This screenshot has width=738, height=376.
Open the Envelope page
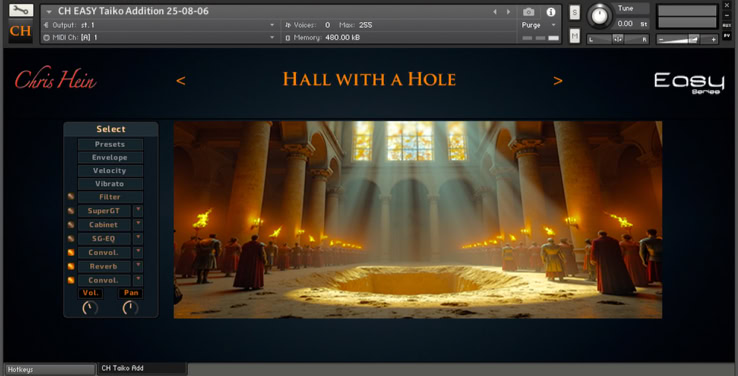110,157
